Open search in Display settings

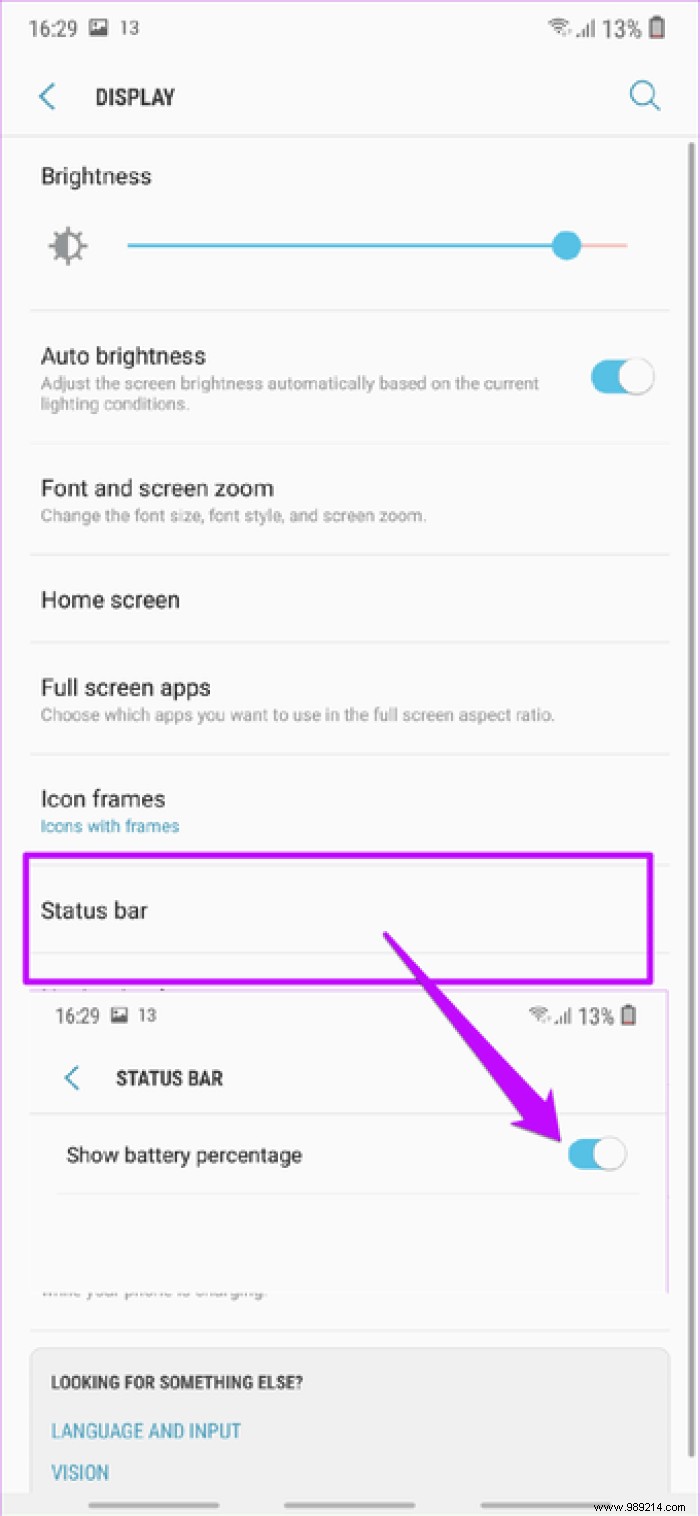[x=644, y=96]
